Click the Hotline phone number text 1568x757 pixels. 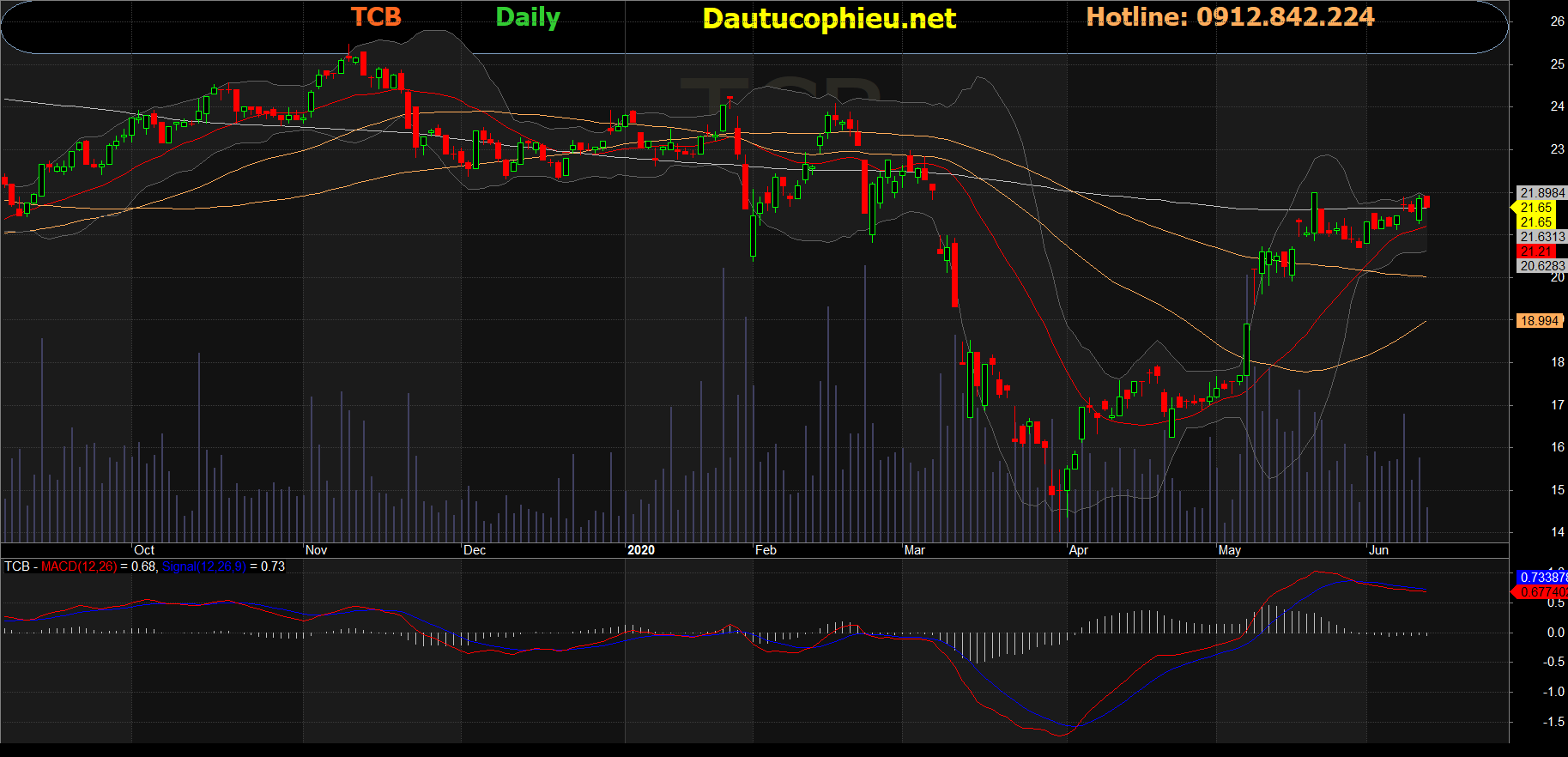click(1229, 17)
